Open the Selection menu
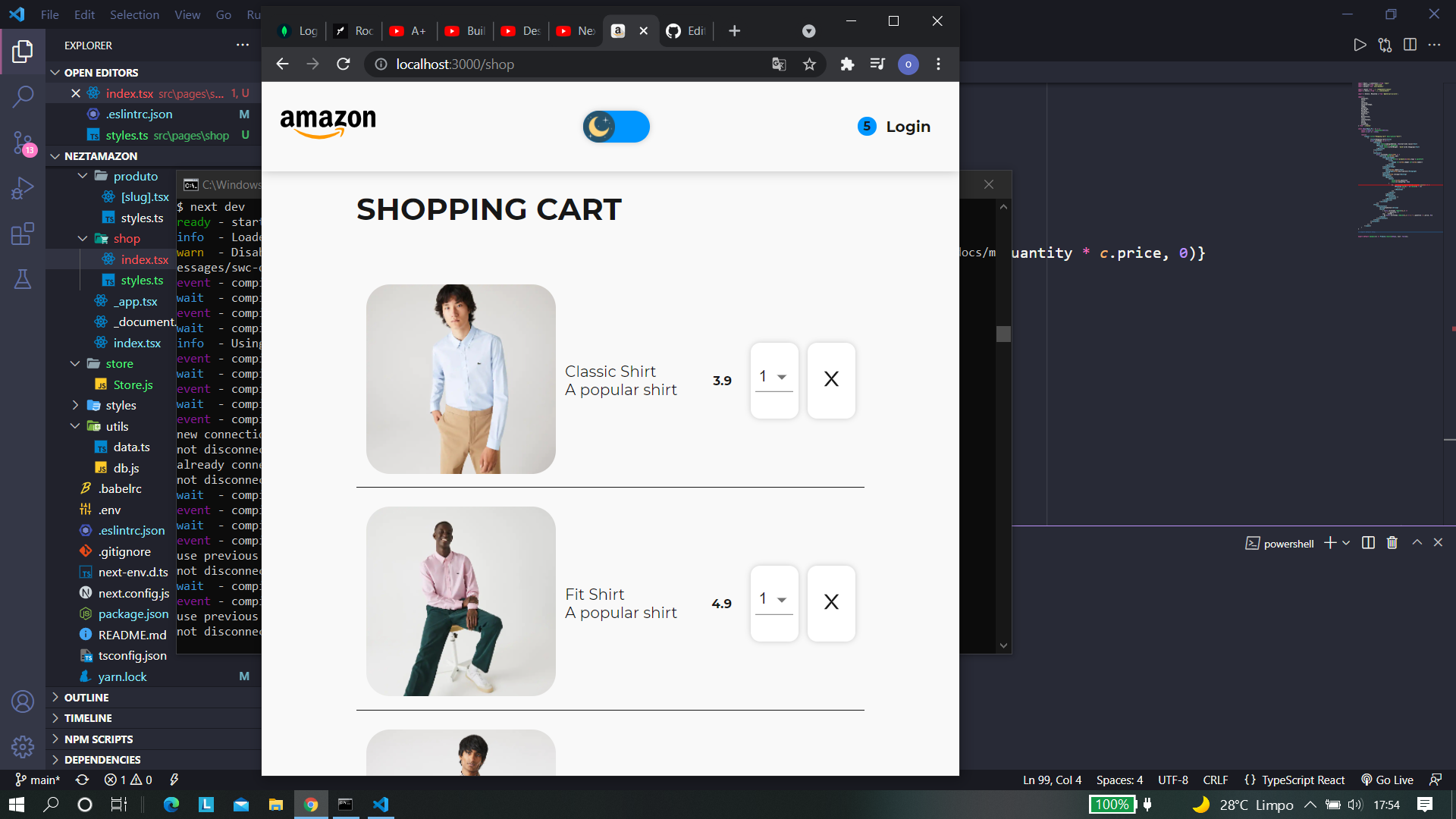Screen dimensions: 1456x819 click(134, 14)
